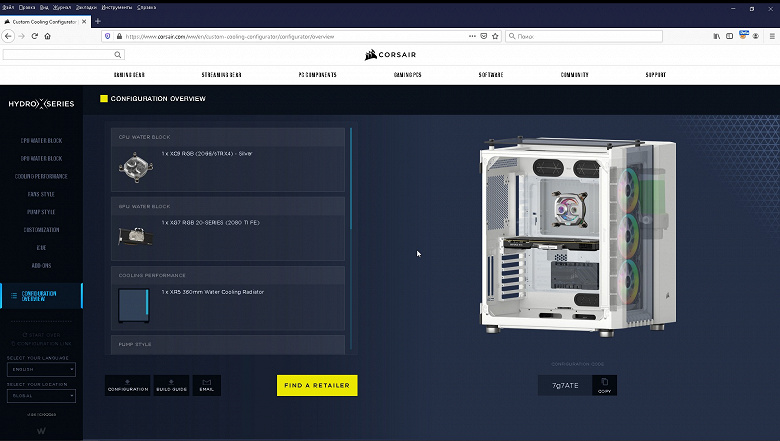
Task: Click the XR5 360mm radiator thumbnail
Action: tap(134, 305)
